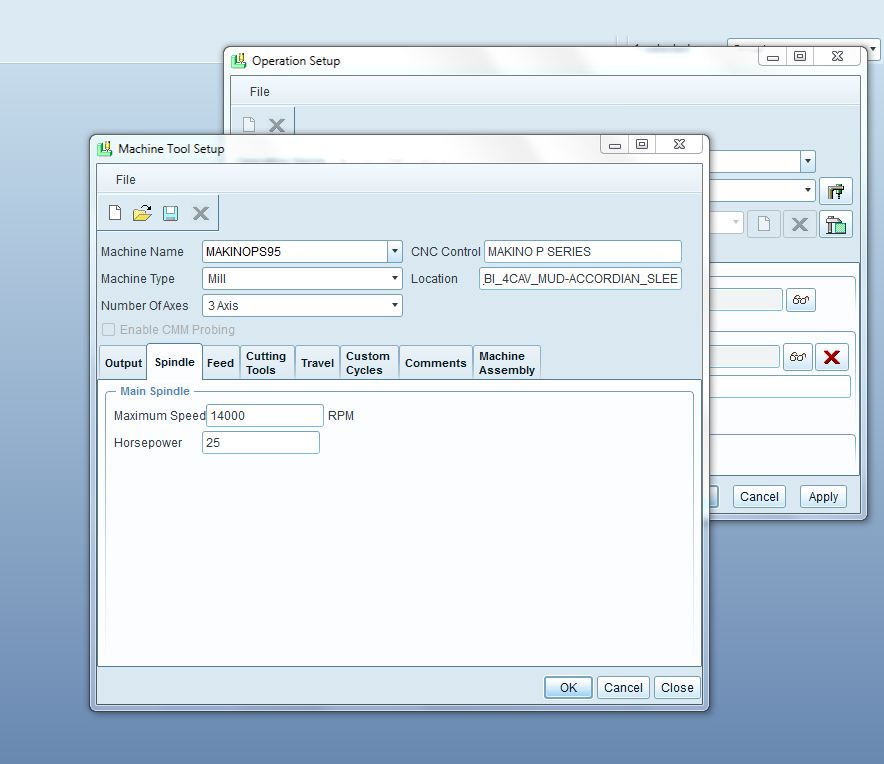Viewport: 884px width, 764px height.
Task: Maximize the Operation Setup window
Action: click(x=800, y=56)
